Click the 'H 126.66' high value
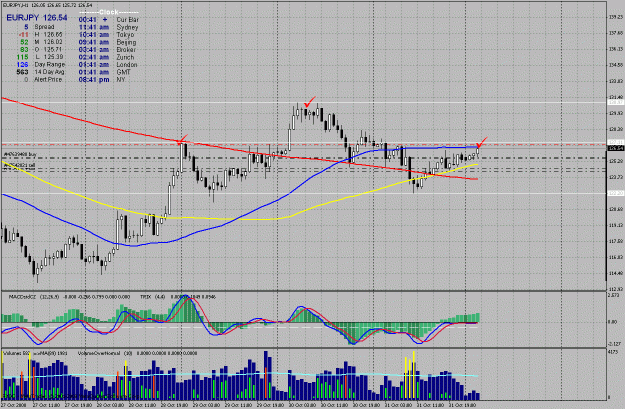Image resolution: width=625 pixels, height=409 pixels. 49,35
